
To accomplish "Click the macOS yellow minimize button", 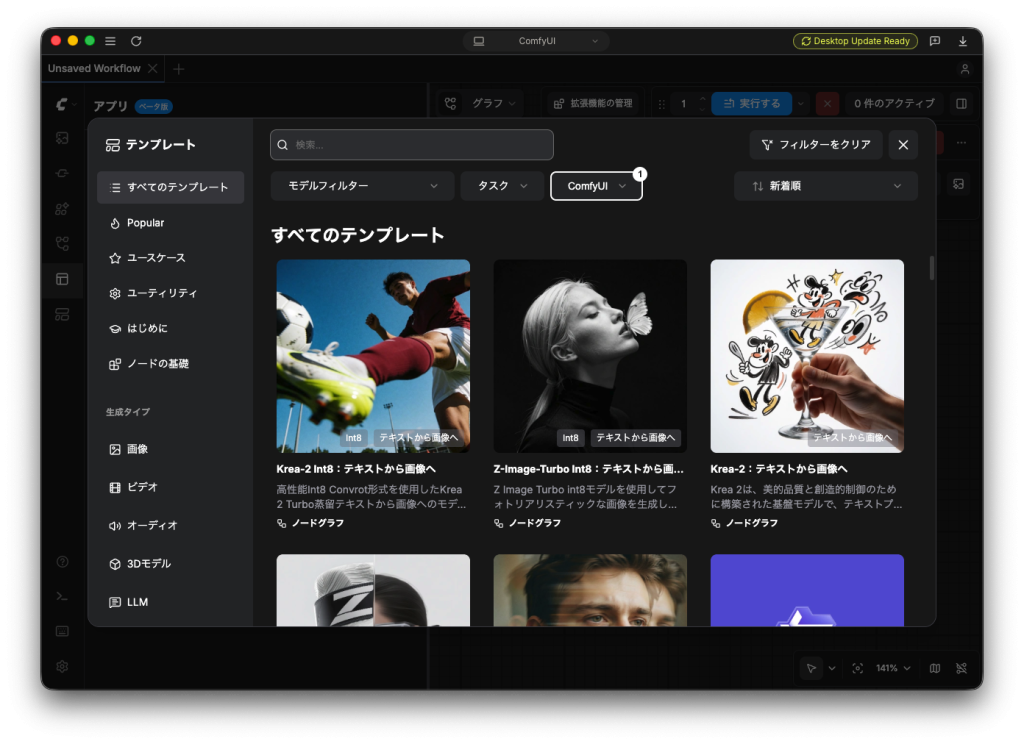I will coord(72,40).
